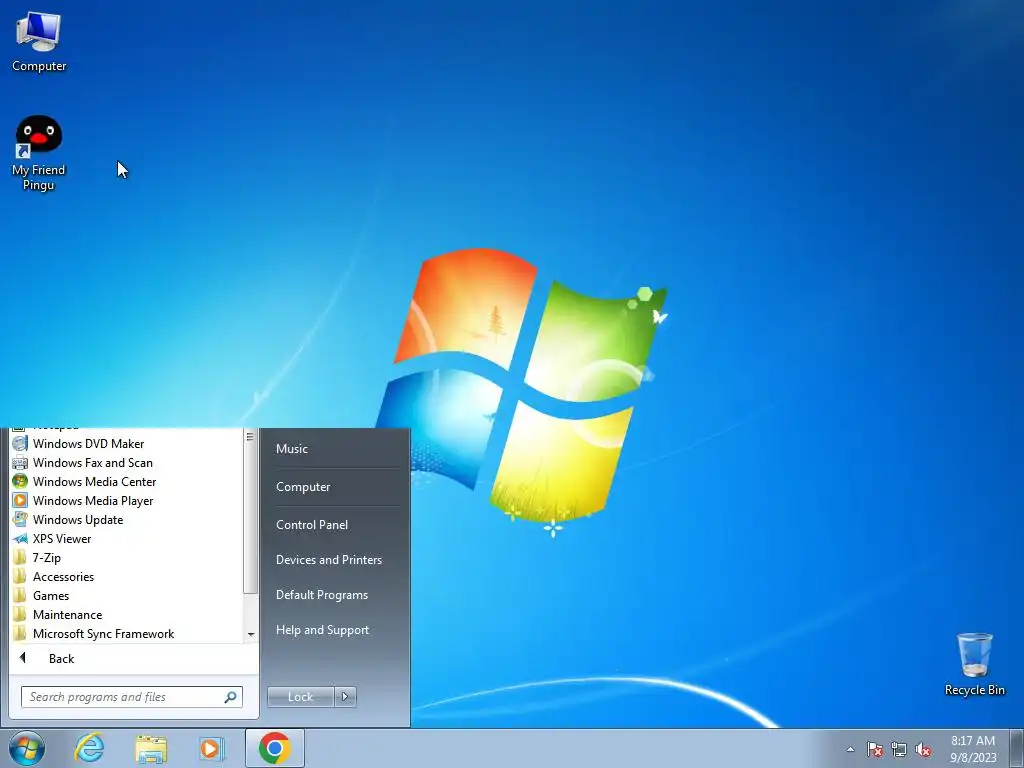Launch Windows Media Player from the taskbar
1024x768 pixels.
212,748
